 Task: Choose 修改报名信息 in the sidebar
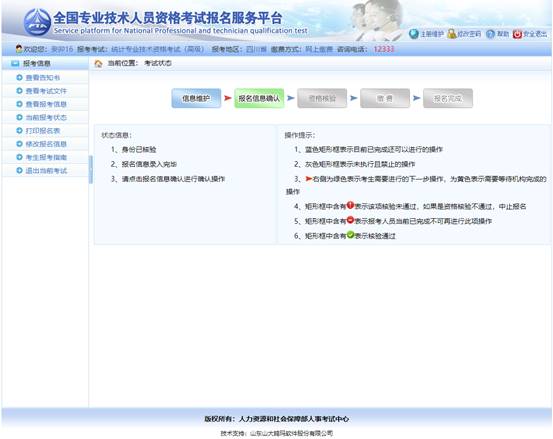point(46,144)
